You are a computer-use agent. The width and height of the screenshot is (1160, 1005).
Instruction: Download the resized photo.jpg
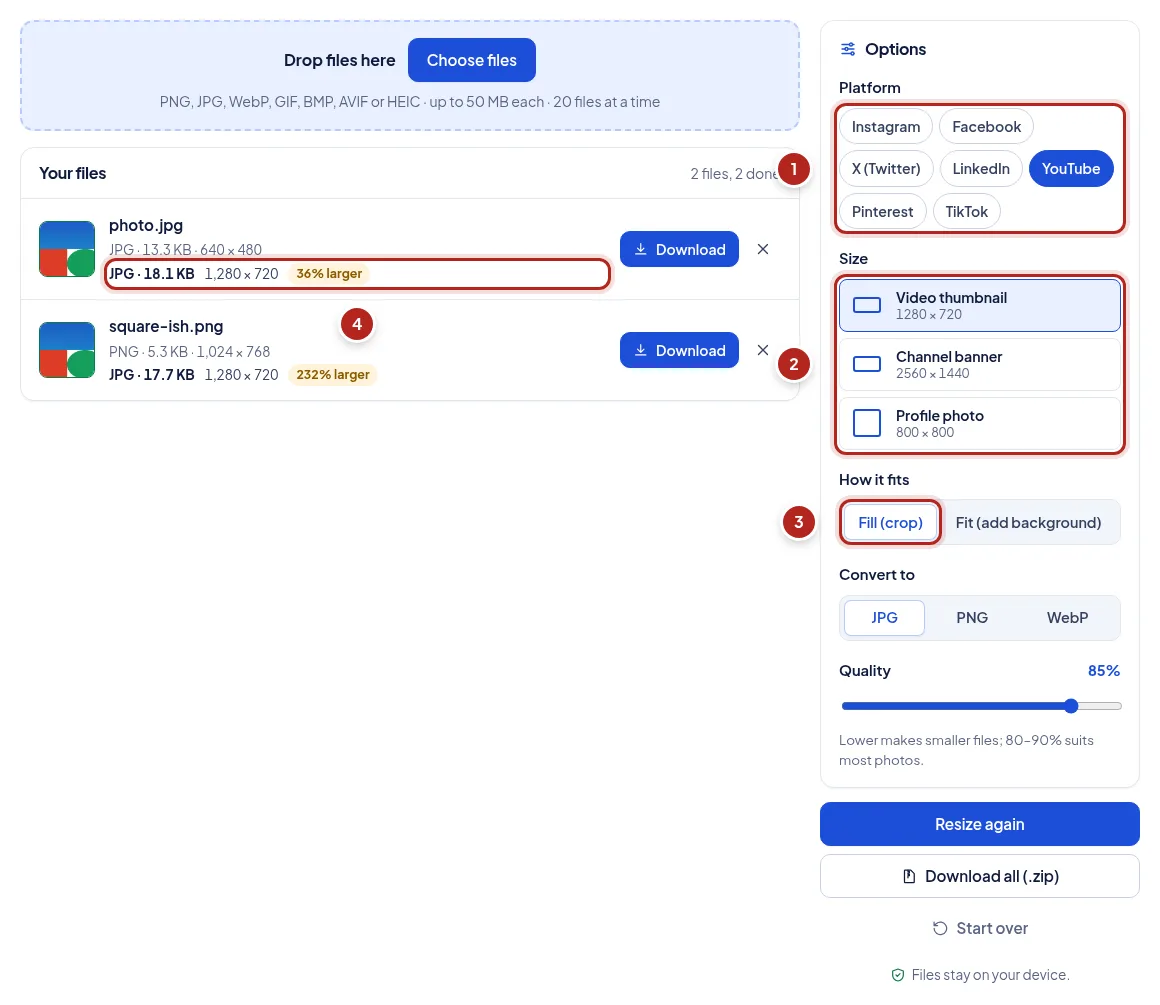coord(679,249)
